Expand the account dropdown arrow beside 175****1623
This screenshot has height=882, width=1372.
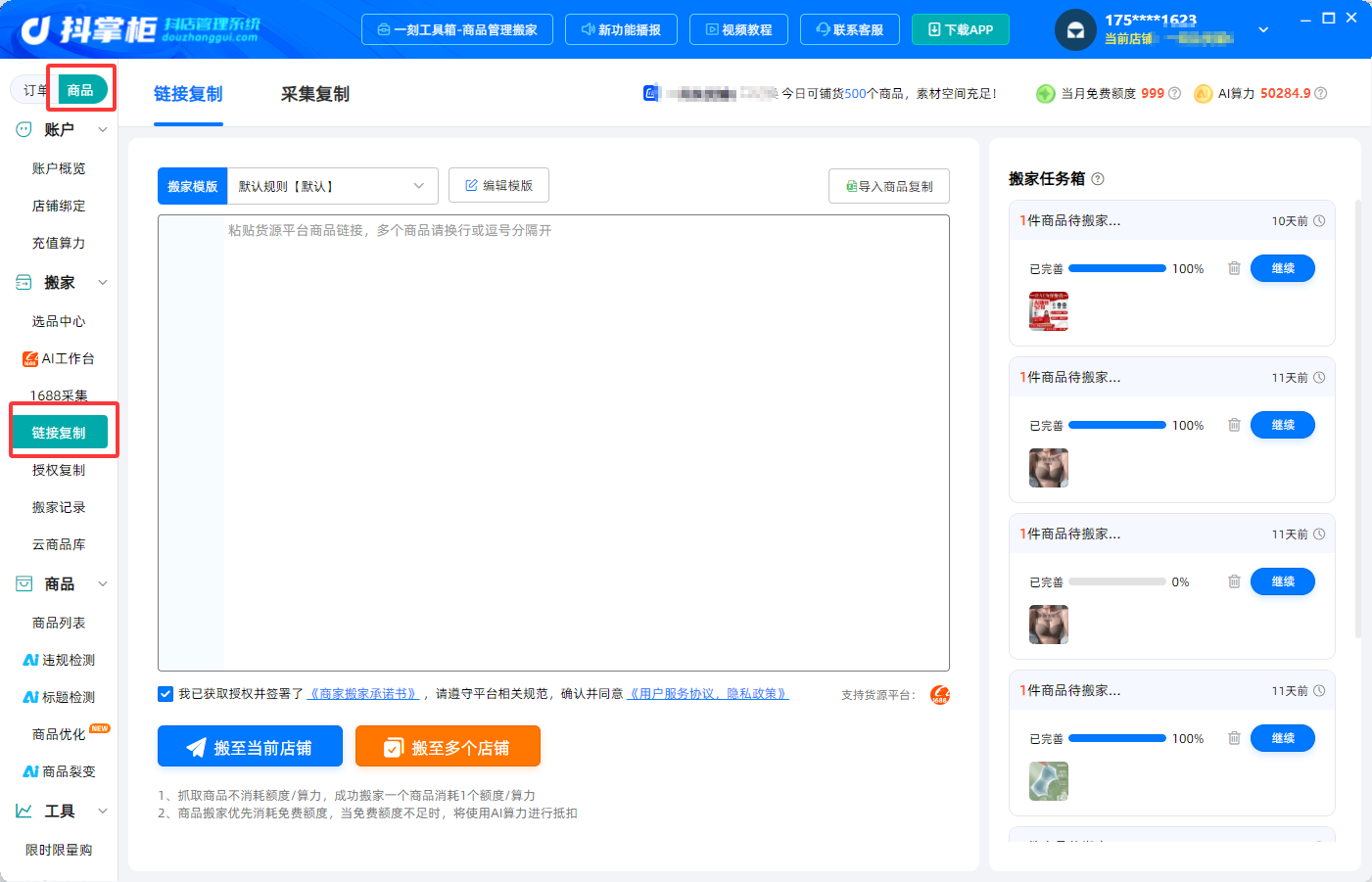1263,29
